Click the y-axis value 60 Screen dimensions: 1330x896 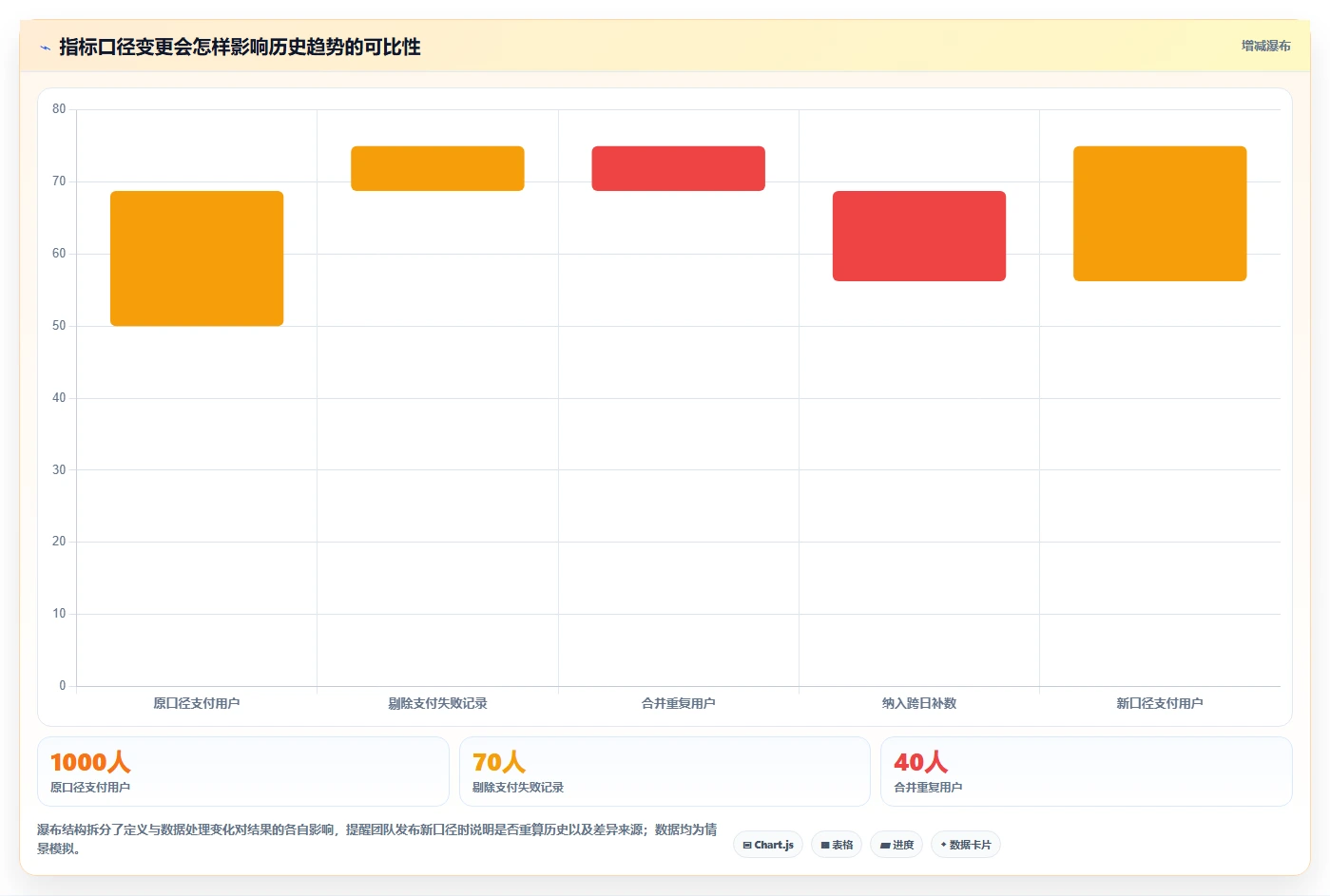click(59, 254)
